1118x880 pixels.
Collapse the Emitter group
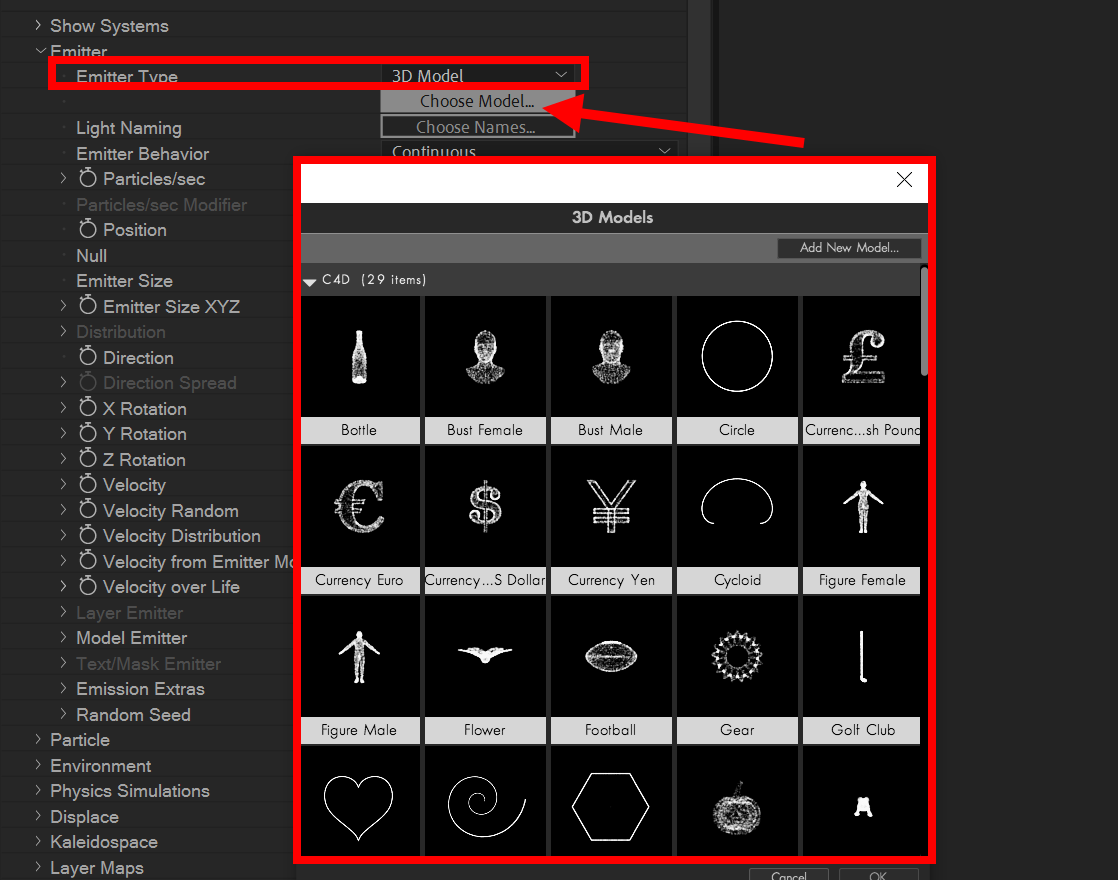click(40, 51)
